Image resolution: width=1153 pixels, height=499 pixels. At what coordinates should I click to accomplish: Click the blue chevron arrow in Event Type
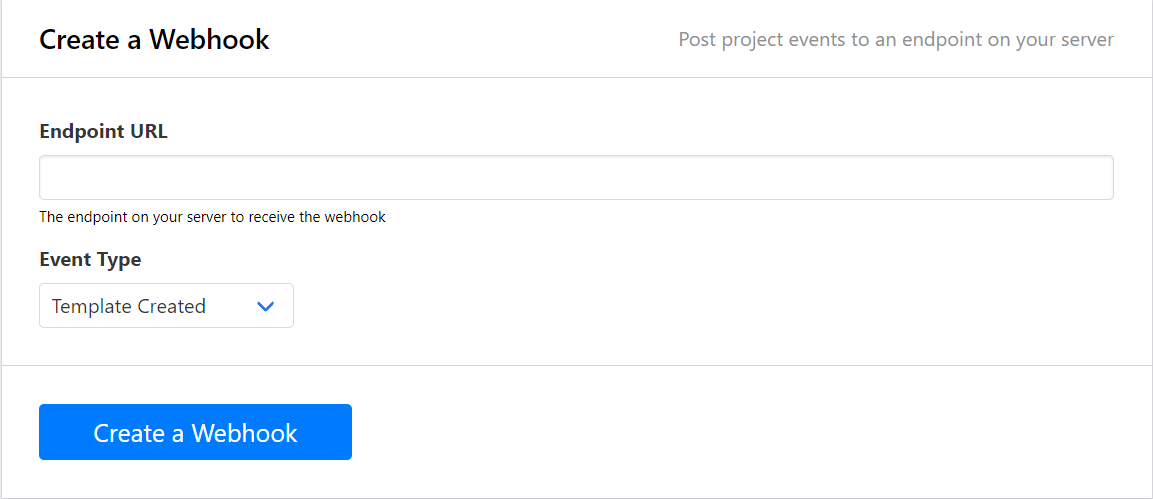click(x=266, y=307)
